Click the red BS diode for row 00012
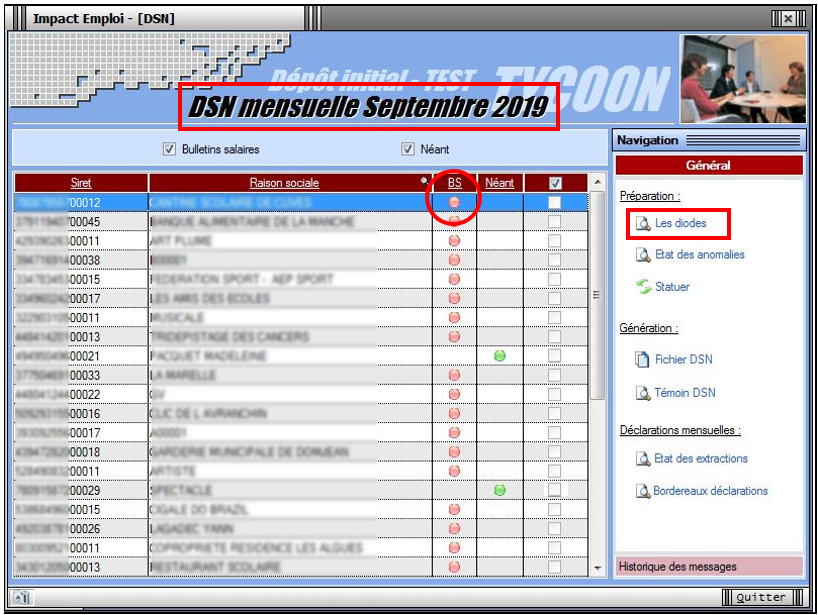 (x=454, y=202)
